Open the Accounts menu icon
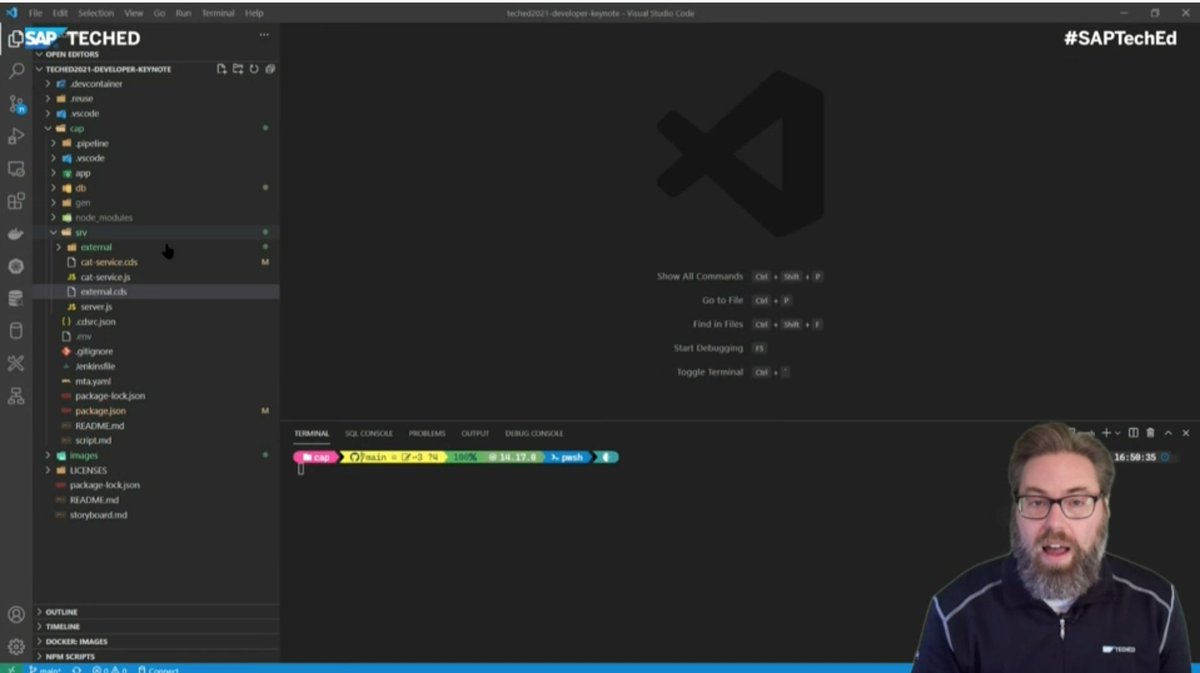 point(16,614)
